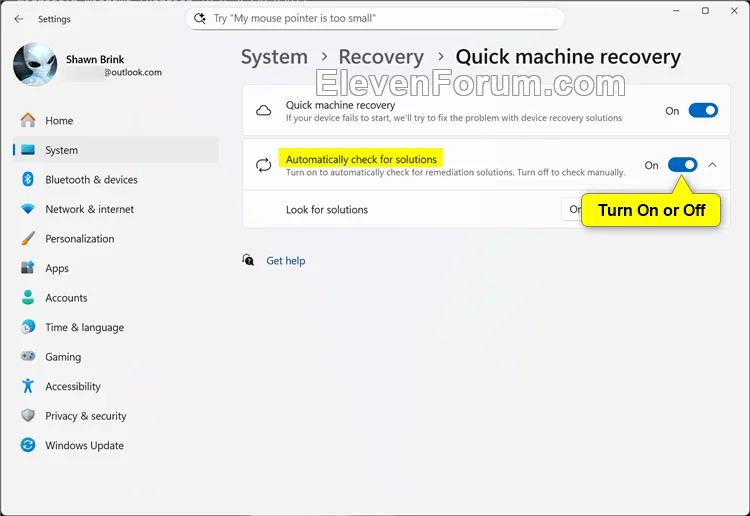The image size is (750, 516).
Task: Toggle Automatically check for solutions switch
Action: [683, 165]
